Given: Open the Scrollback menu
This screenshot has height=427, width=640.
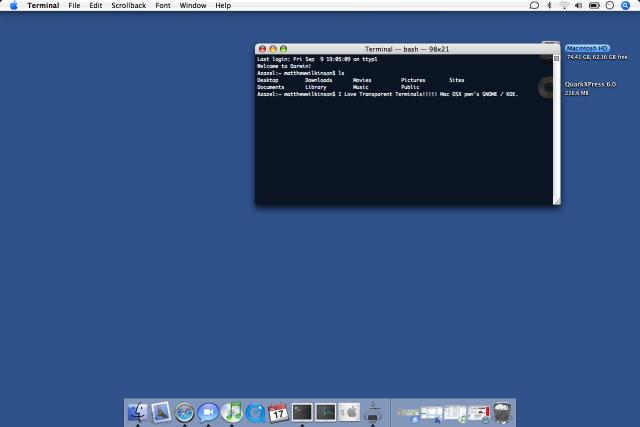Looking at the screenshot, I should [x=129, y=5].
